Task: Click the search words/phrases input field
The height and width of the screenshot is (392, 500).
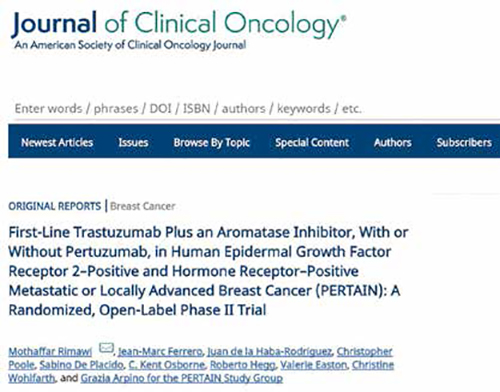Action: [x=253, y=108]
